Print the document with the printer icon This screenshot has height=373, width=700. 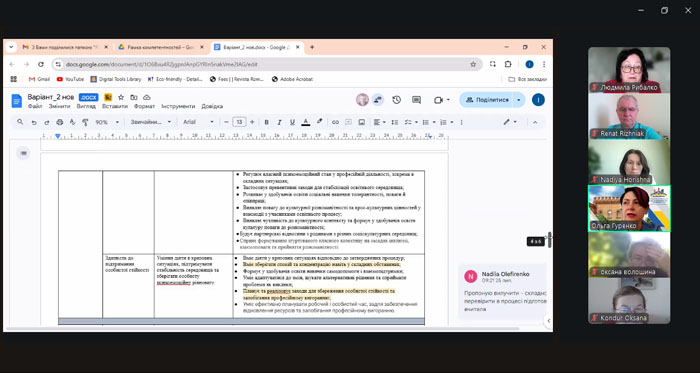coord(59,122)
